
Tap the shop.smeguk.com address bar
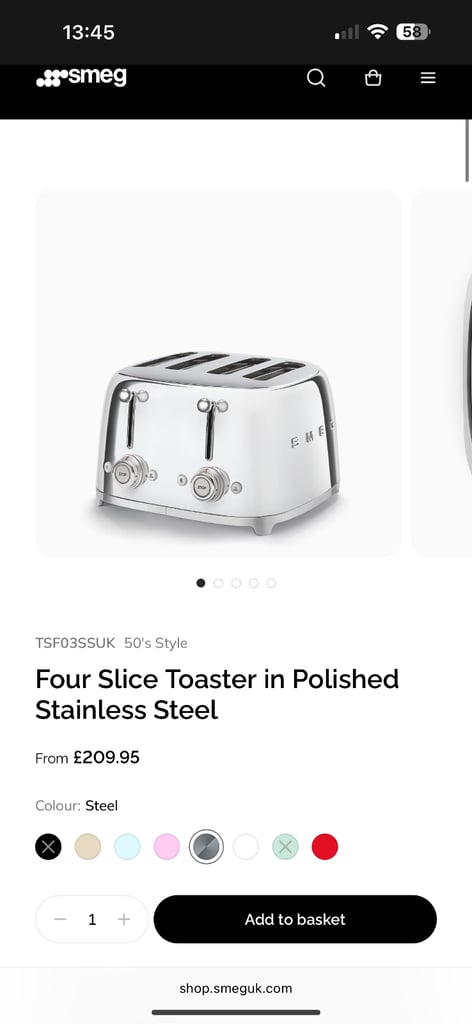pos(236,988)
